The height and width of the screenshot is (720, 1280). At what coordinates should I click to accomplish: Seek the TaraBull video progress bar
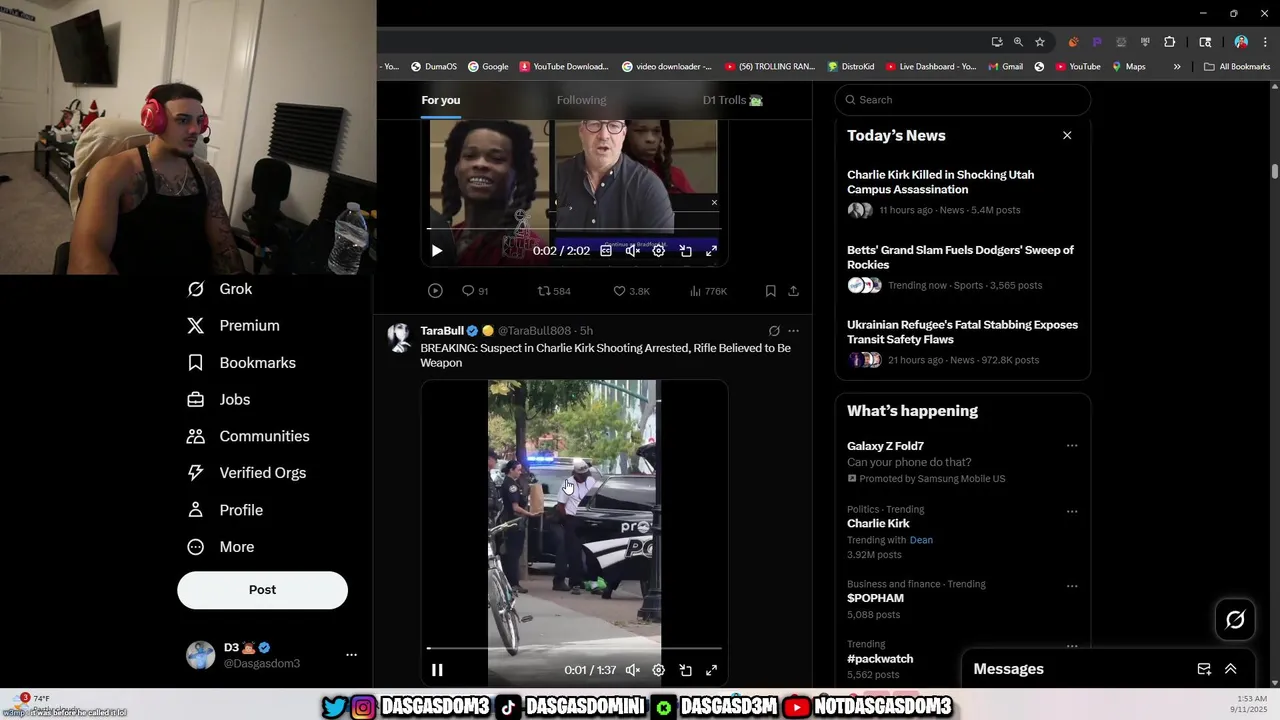pyautogui.click(x=574, y=649)
